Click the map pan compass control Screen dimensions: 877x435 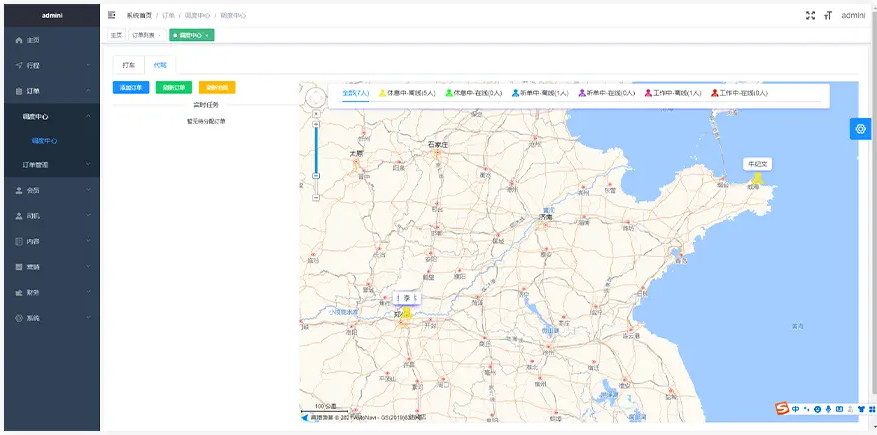[x=316, y=98]
